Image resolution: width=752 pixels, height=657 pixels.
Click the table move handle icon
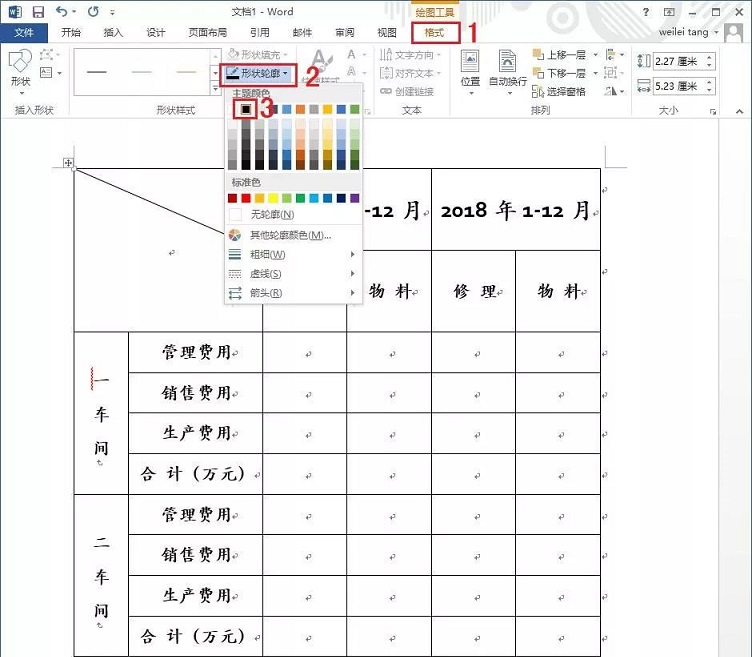pos(68,163)
